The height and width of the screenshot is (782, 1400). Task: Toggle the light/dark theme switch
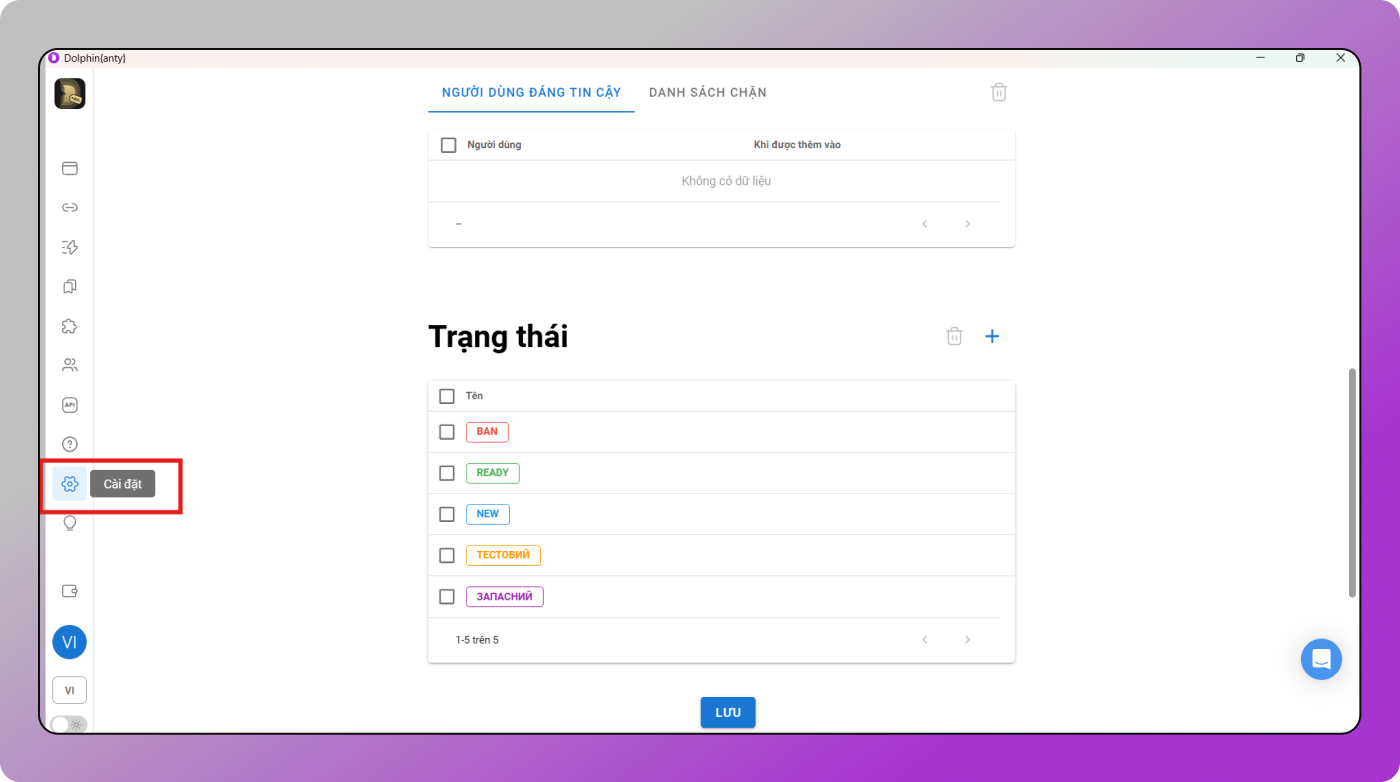68,724
